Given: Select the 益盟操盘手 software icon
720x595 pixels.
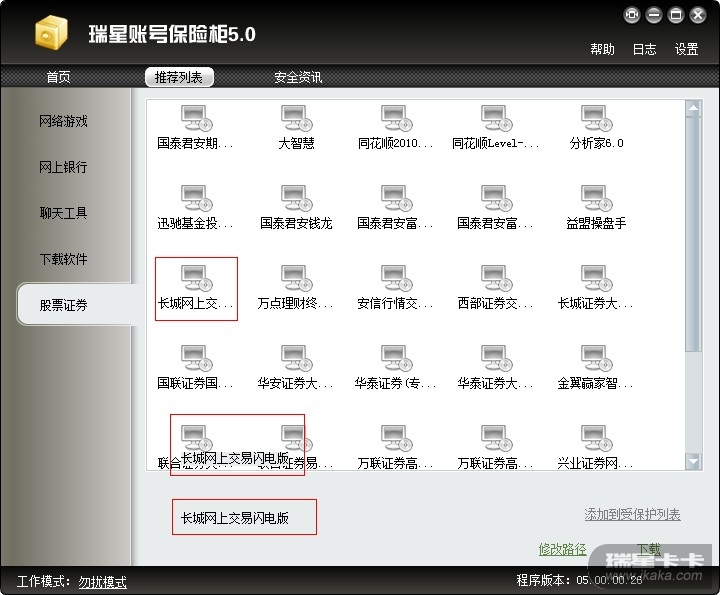Looking at the screenshot, I should [x=596, y=198].
